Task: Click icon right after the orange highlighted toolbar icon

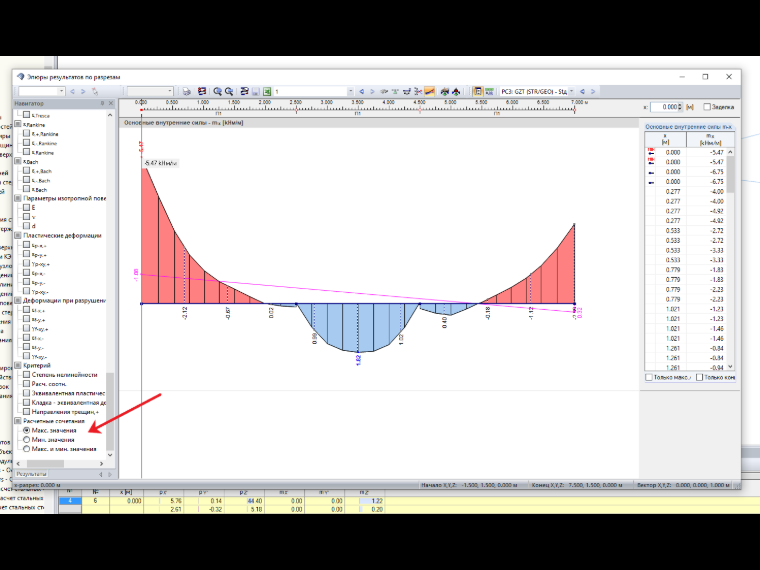Action: tap(444, 92)
